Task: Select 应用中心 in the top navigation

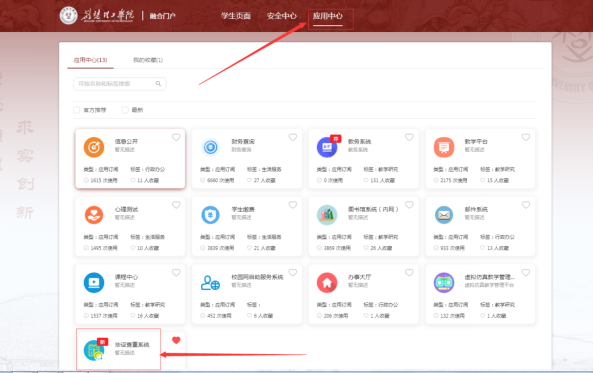Action: coord(328,16)
